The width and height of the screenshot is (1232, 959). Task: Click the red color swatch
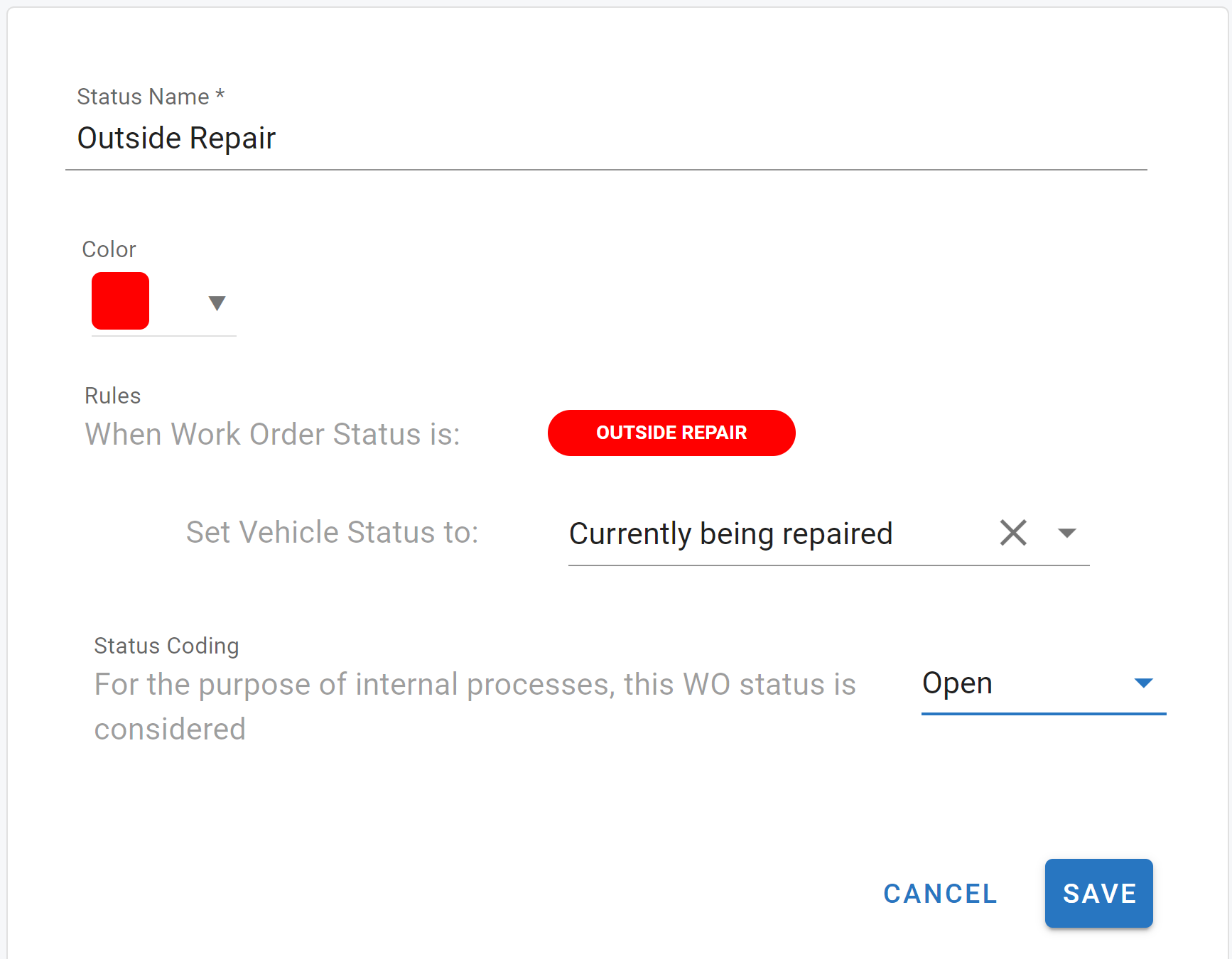(120, 301)
